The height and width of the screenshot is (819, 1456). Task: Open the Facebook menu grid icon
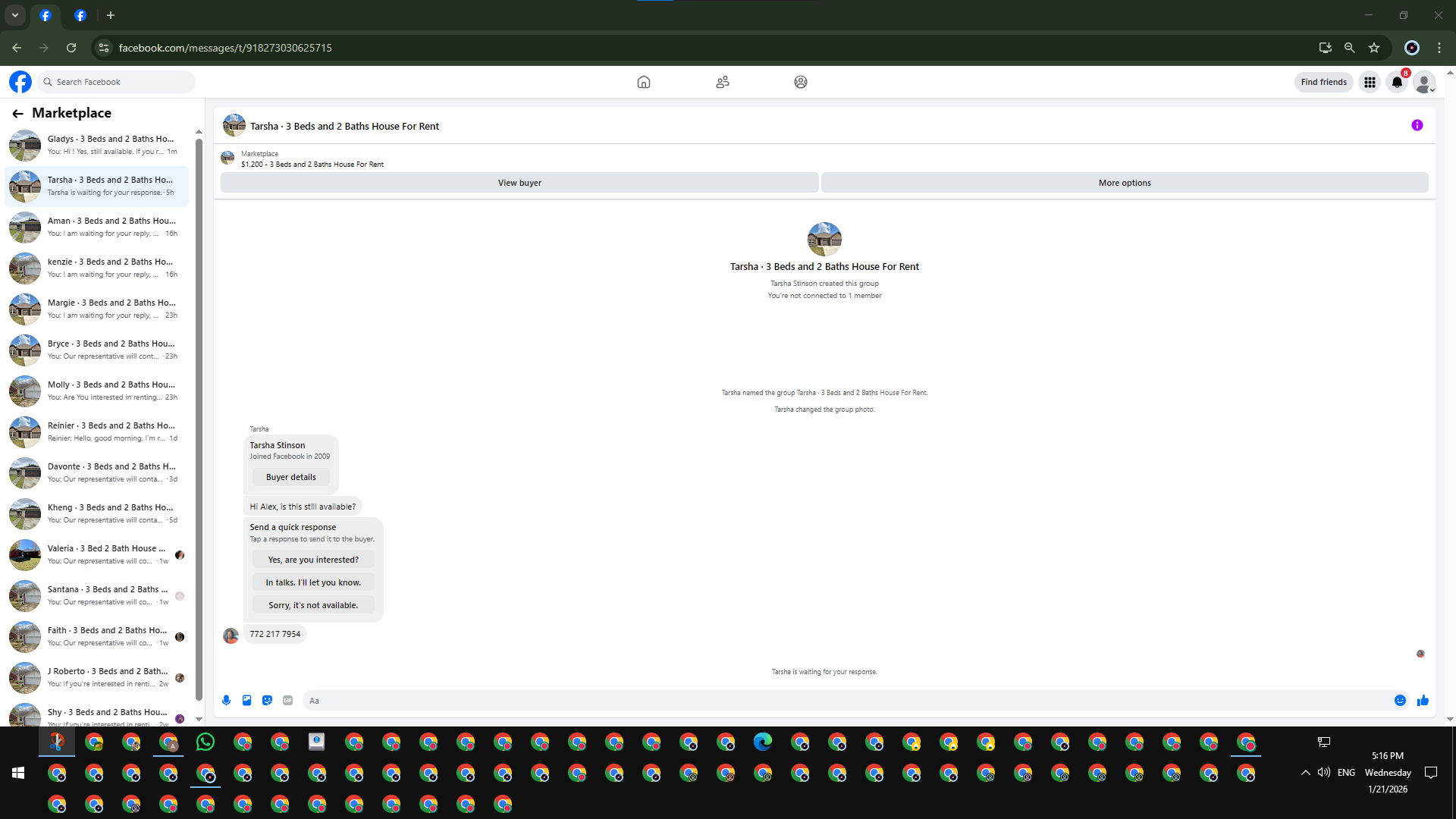point(1370,82)
